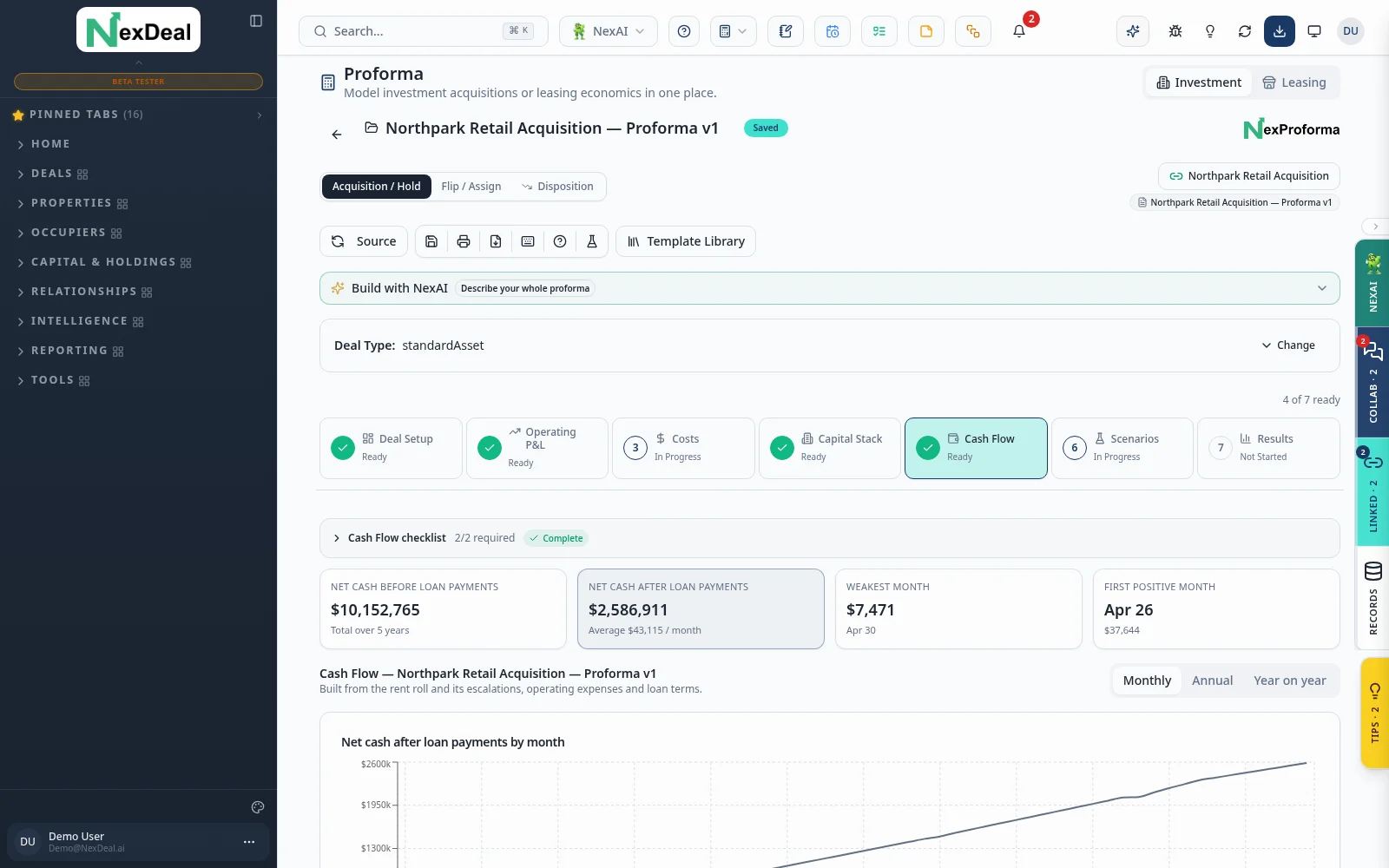Screen dimensions: 1389x868
Task: Expand the Pinned Tabs section
Action: [138, 115]
